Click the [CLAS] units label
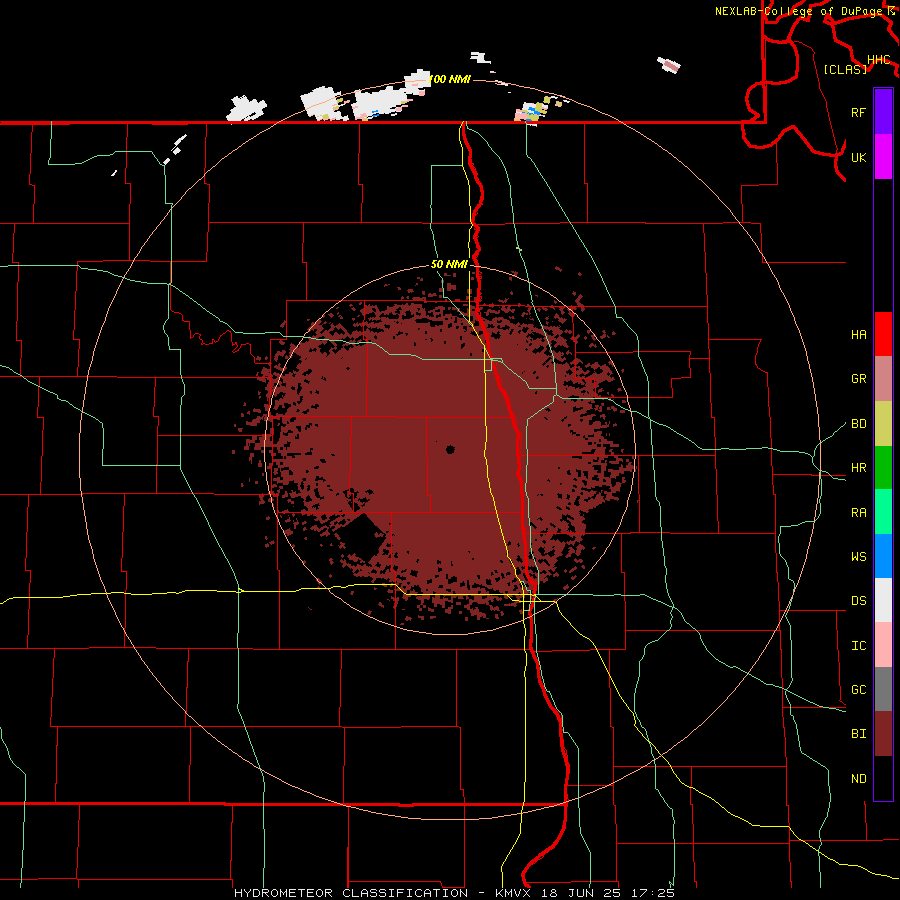Viewport: 900px width, 900px height. coord(845,69)
